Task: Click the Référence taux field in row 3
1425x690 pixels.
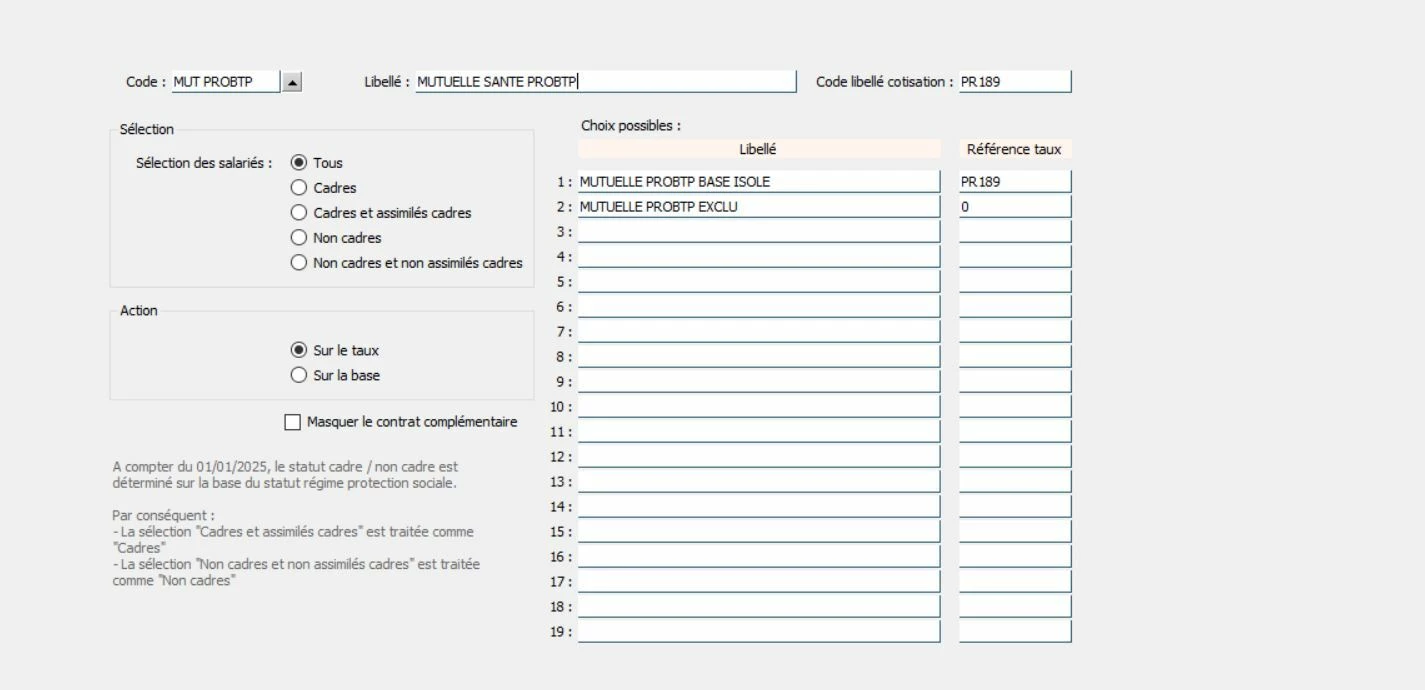Action: click(1014, 232)
